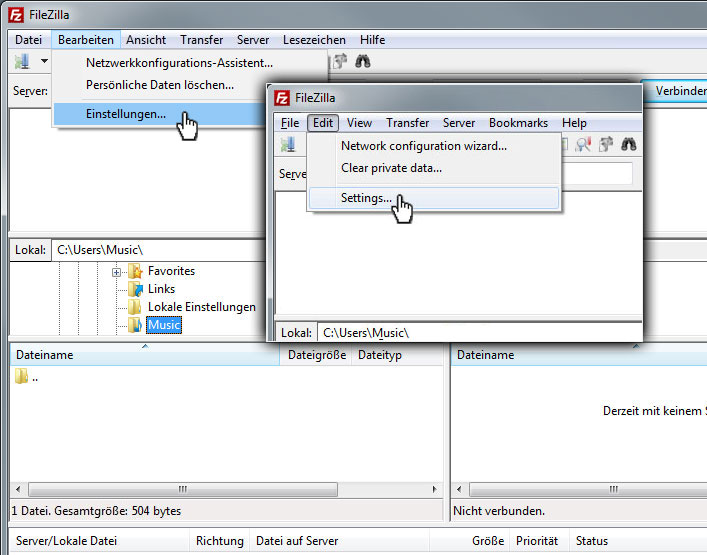Click filename filter magnifier icon in English toolbar
The height and width of the screenshot is (555, 707).
[583, 145]
